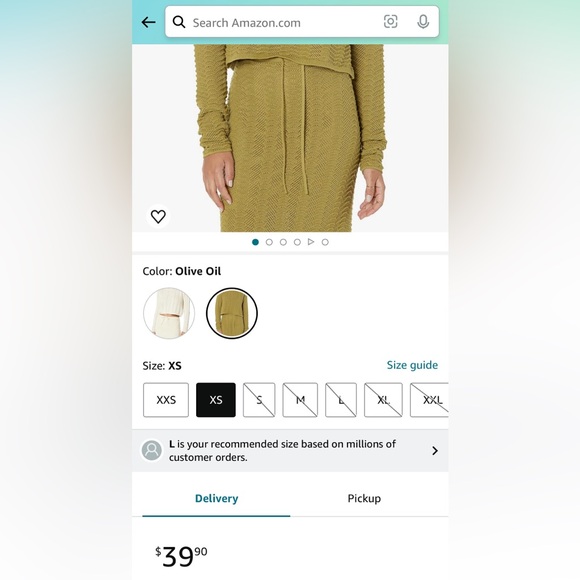This screenshot has height=580, width=580.
Task: Play the product video indicator
Action: [x=311, y=242]
